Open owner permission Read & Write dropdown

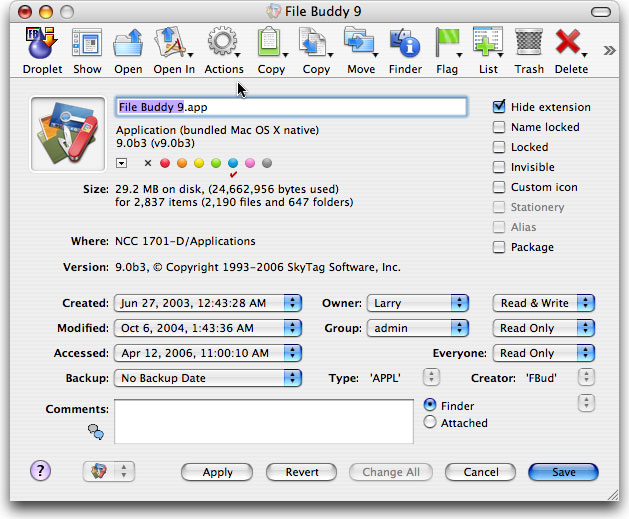[544, 303]
